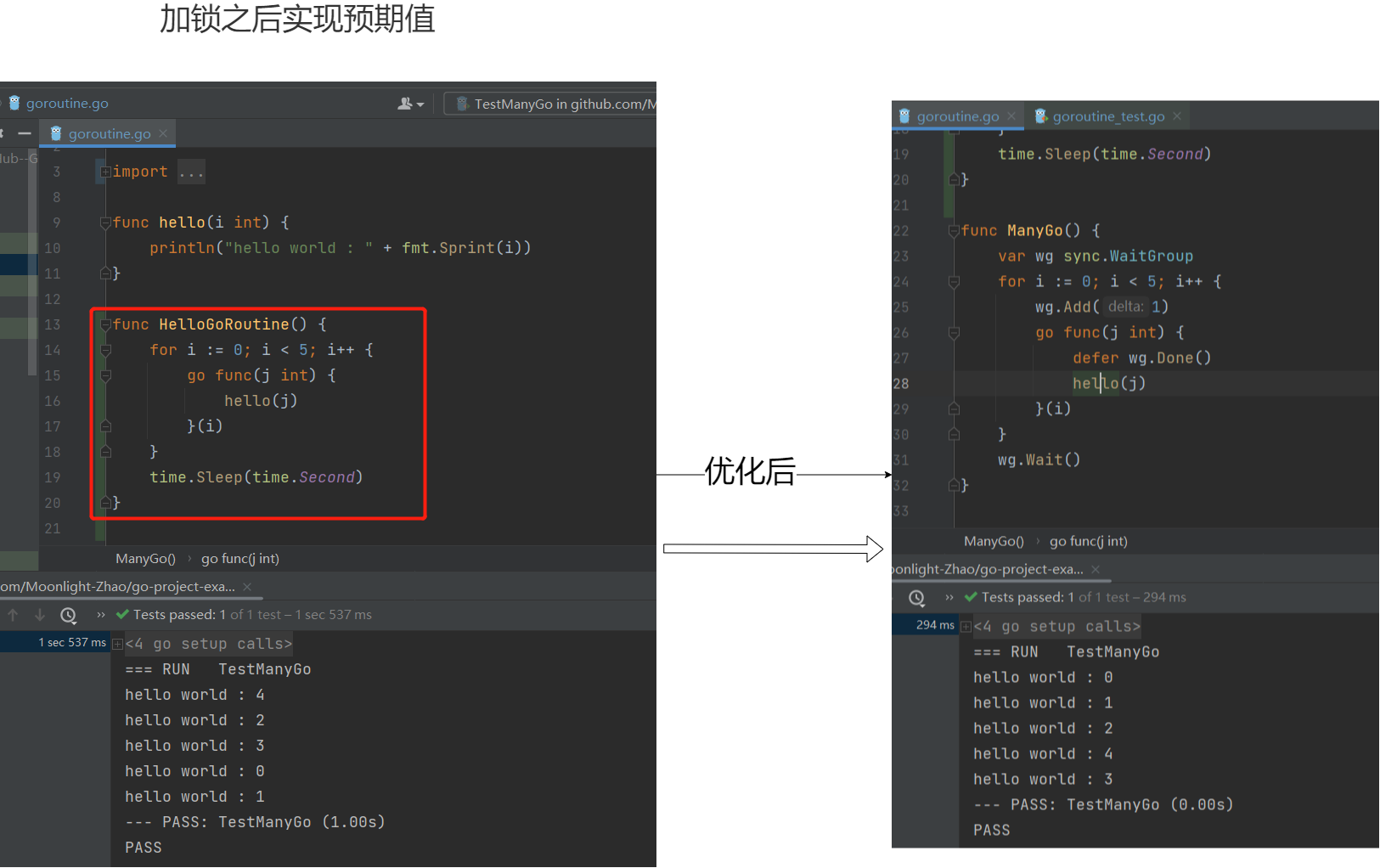
Task: Collapse the for loop at line 24 in right editor
Action: pyautogui.click(x=954, y=282)
